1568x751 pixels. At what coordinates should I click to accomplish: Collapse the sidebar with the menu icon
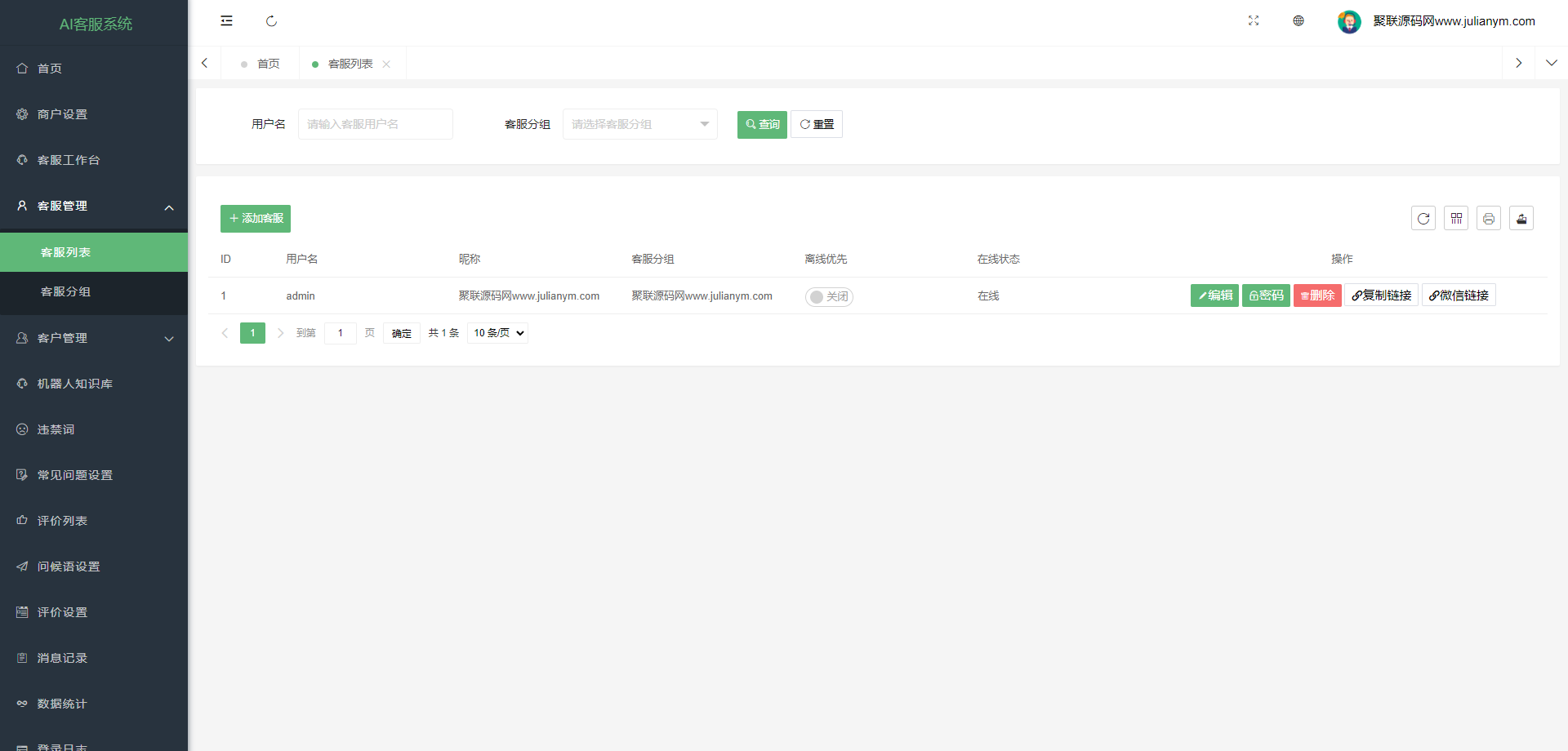[226, 21]
